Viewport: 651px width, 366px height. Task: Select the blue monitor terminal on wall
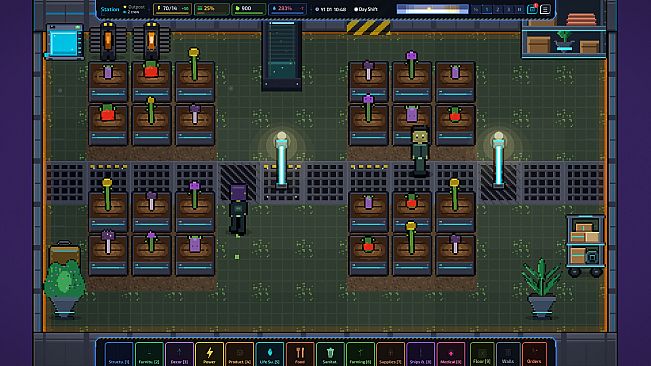[x=64, y=42]
